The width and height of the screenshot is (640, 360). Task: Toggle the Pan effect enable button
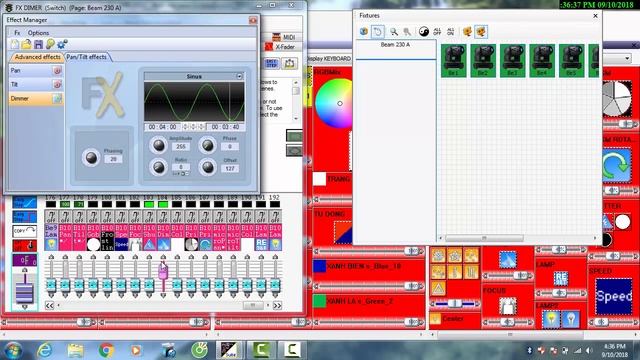[57, 71]
